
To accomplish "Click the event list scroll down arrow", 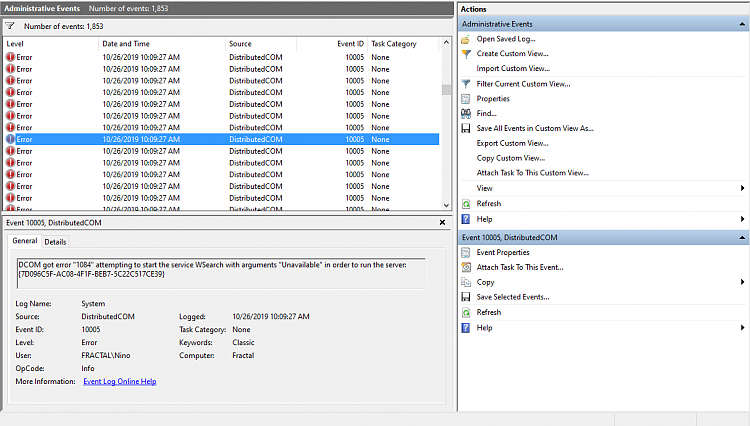I will coord(446,205).
